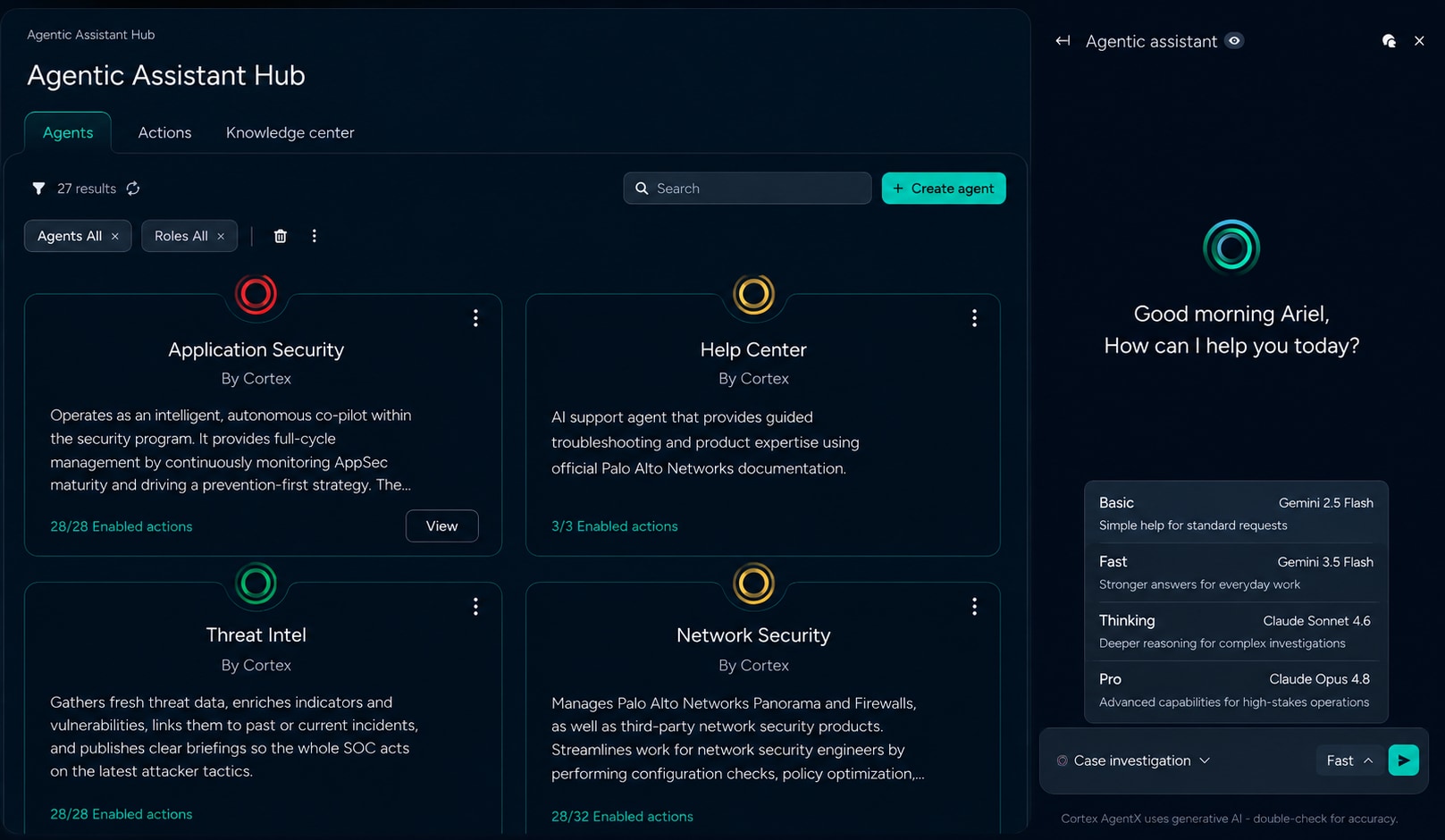Viewport: 1445px width, 840px height.
Task: Click the magnifier icon in search box
Action: [642, 189]
